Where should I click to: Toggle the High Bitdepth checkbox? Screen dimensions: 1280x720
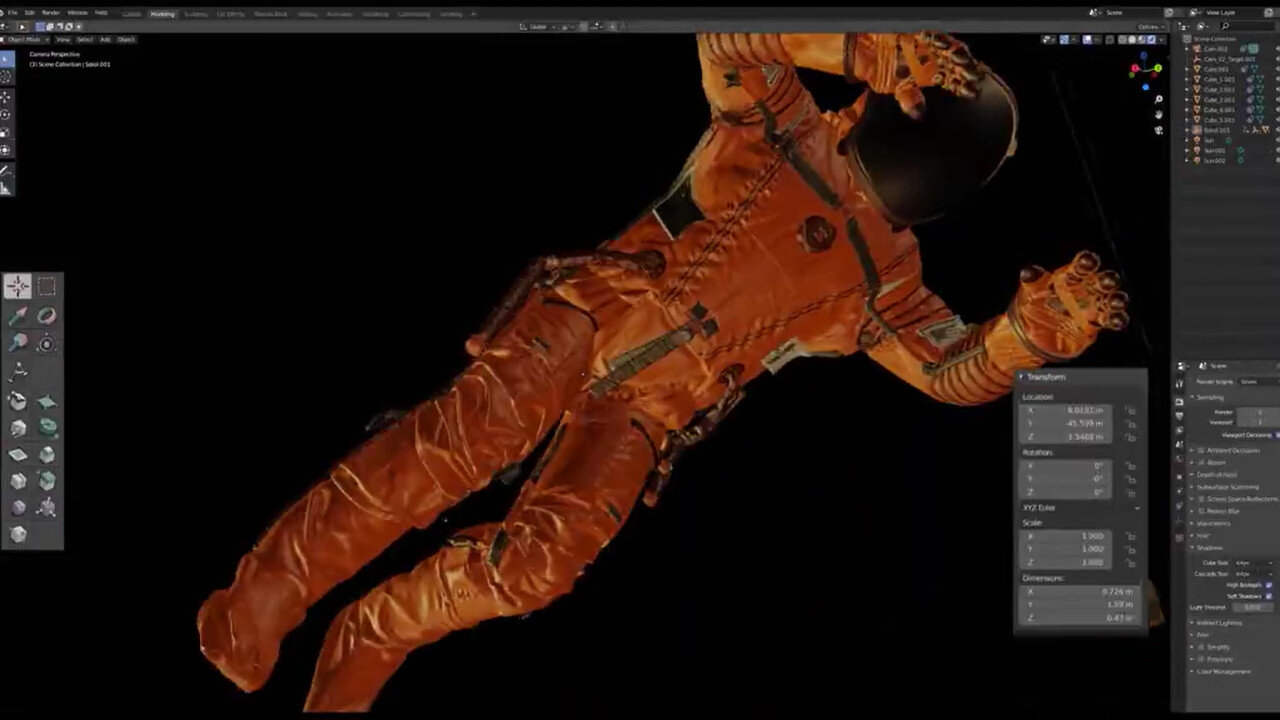tap(1269, 585)
